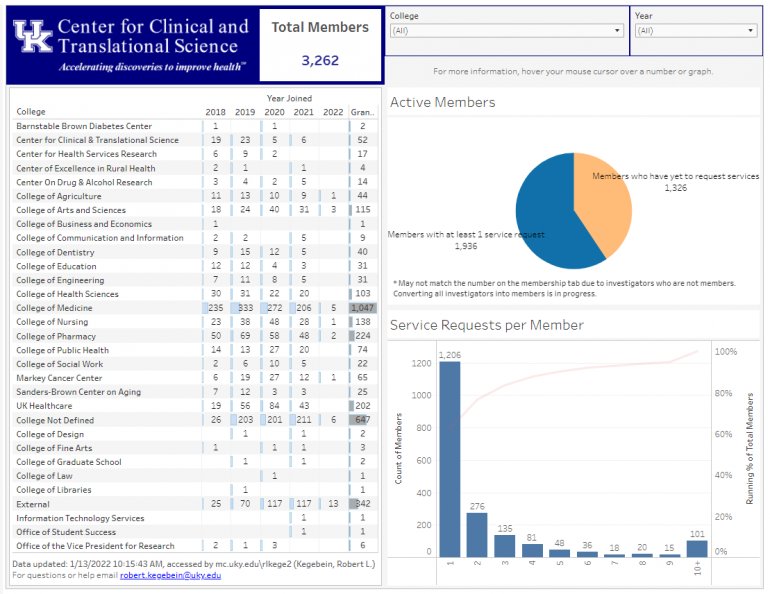Screen dimensions: 770x594
Task: Click the UK logo in the banner
Action: coord(32,36)
